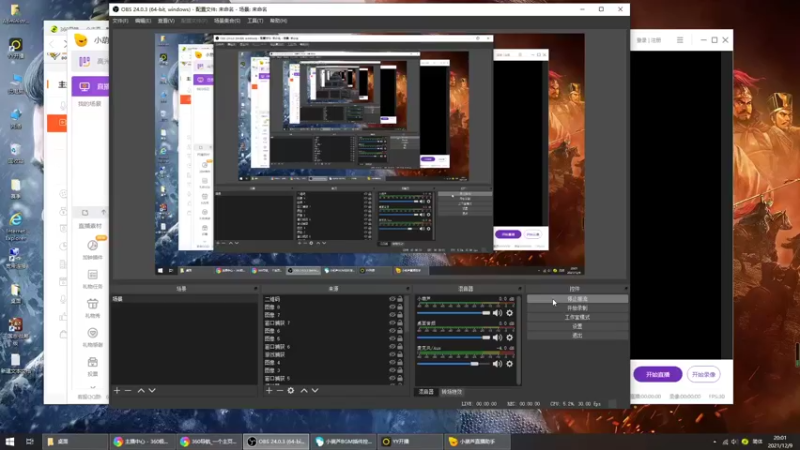
Task: Click the 退出 button in controls
Action: 577,335
